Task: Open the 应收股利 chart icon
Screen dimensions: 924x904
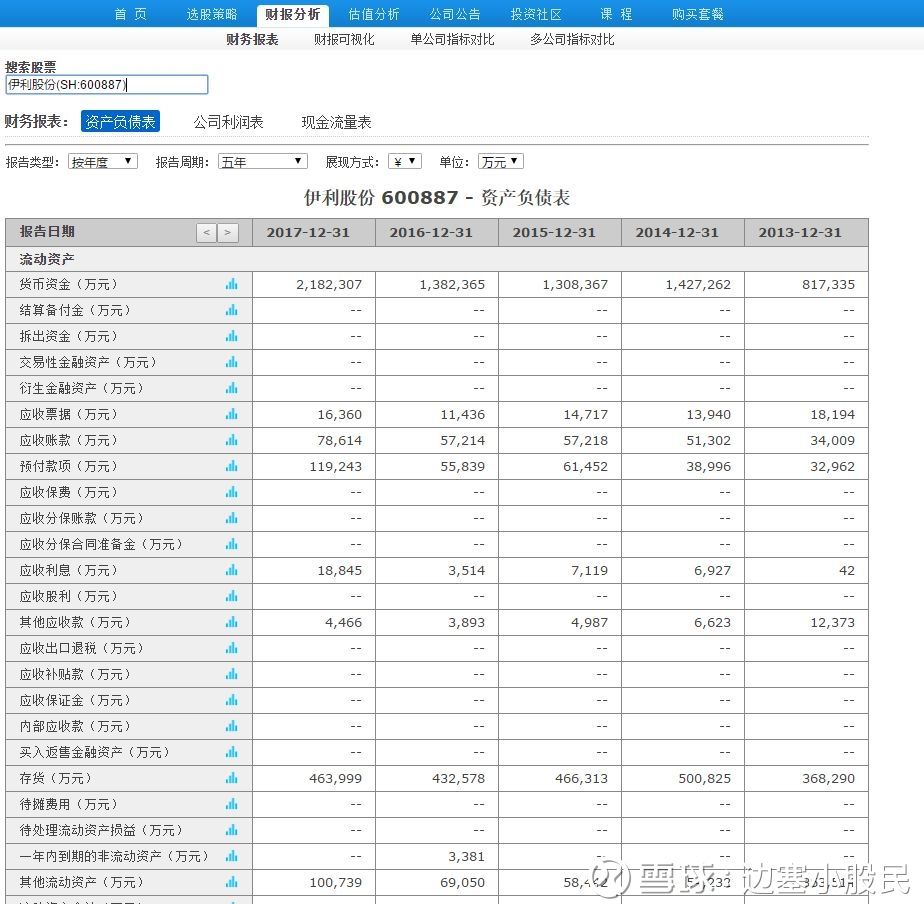Action: [231, 596]
